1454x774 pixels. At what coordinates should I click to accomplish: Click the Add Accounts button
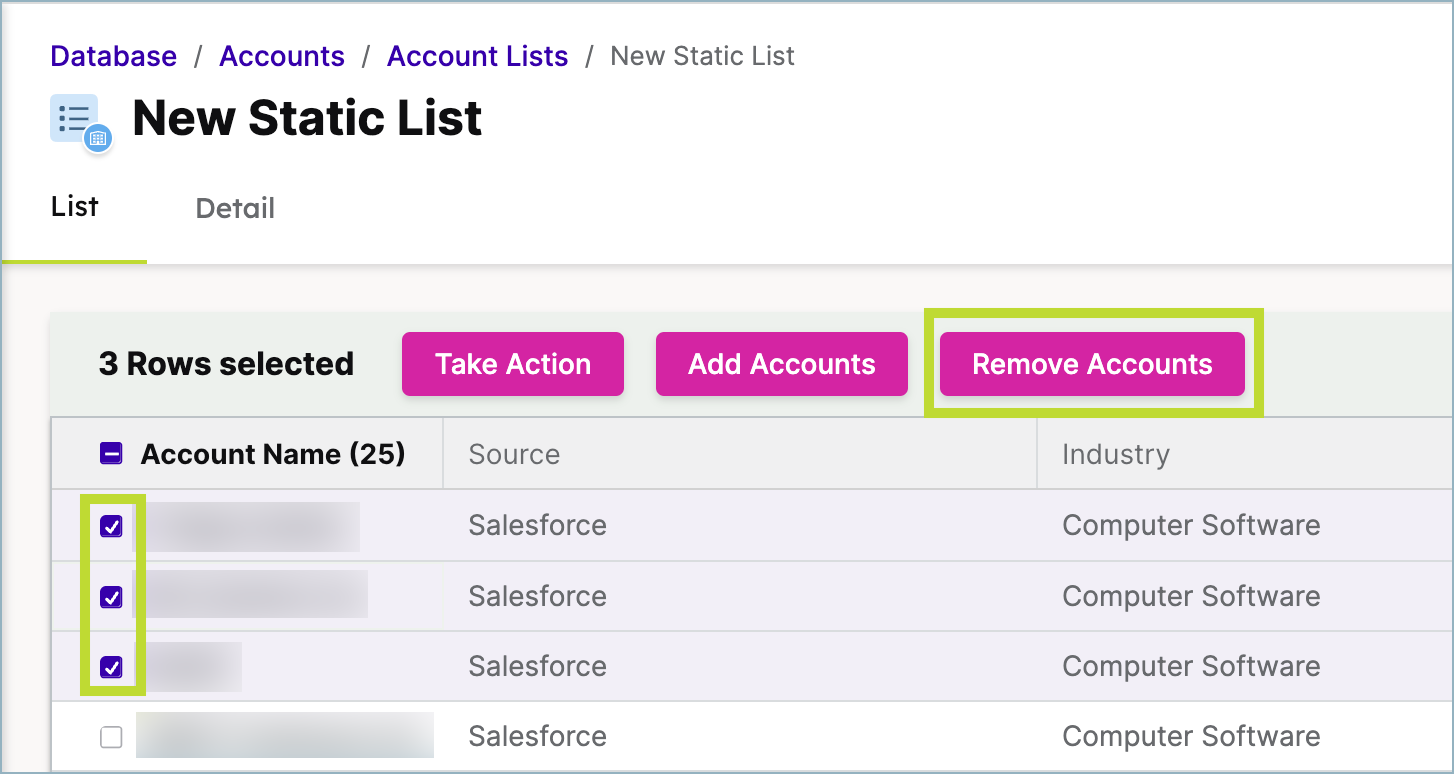[x=781, y=364]
